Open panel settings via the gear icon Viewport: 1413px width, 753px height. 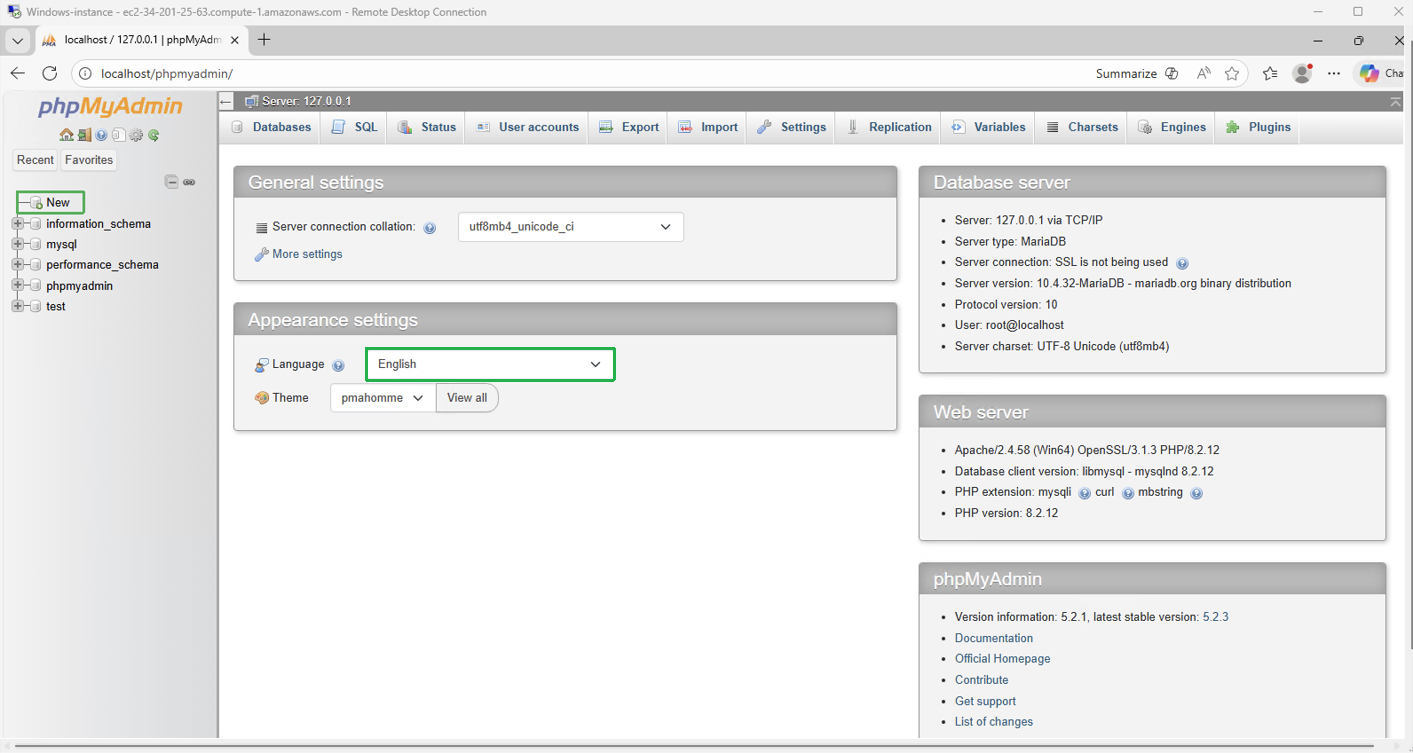coord(135,134)
